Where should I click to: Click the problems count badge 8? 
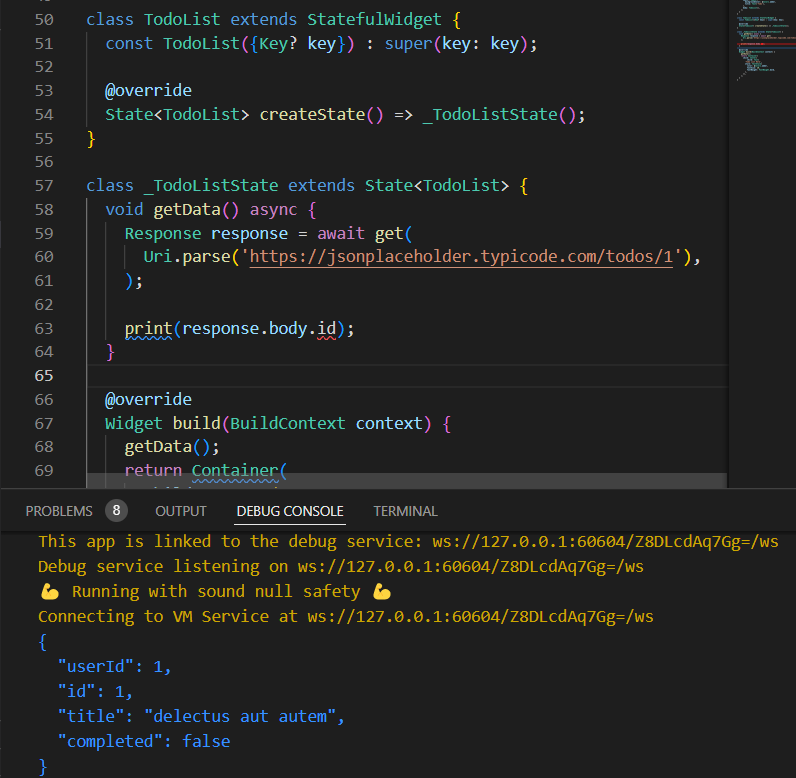tap(116, 511)
